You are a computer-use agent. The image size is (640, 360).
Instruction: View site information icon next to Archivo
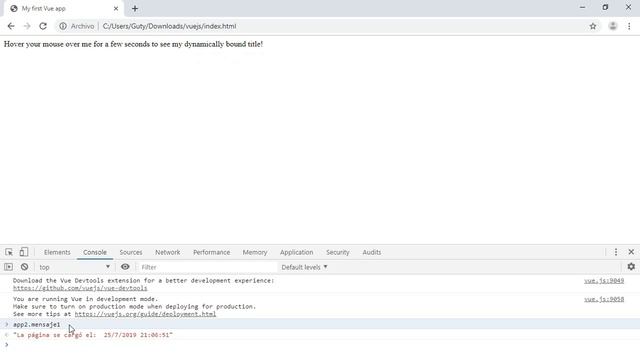pos(63,26)
